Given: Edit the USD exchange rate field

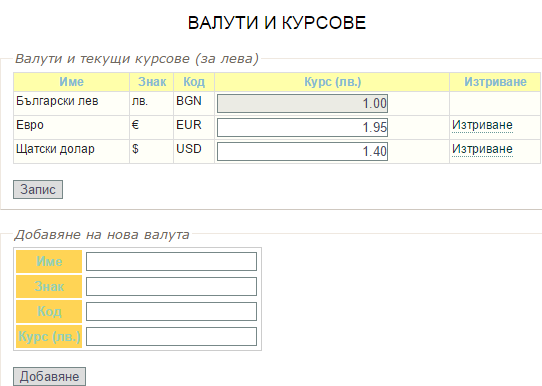Looking at the screenshot, I should pos(302,151).
